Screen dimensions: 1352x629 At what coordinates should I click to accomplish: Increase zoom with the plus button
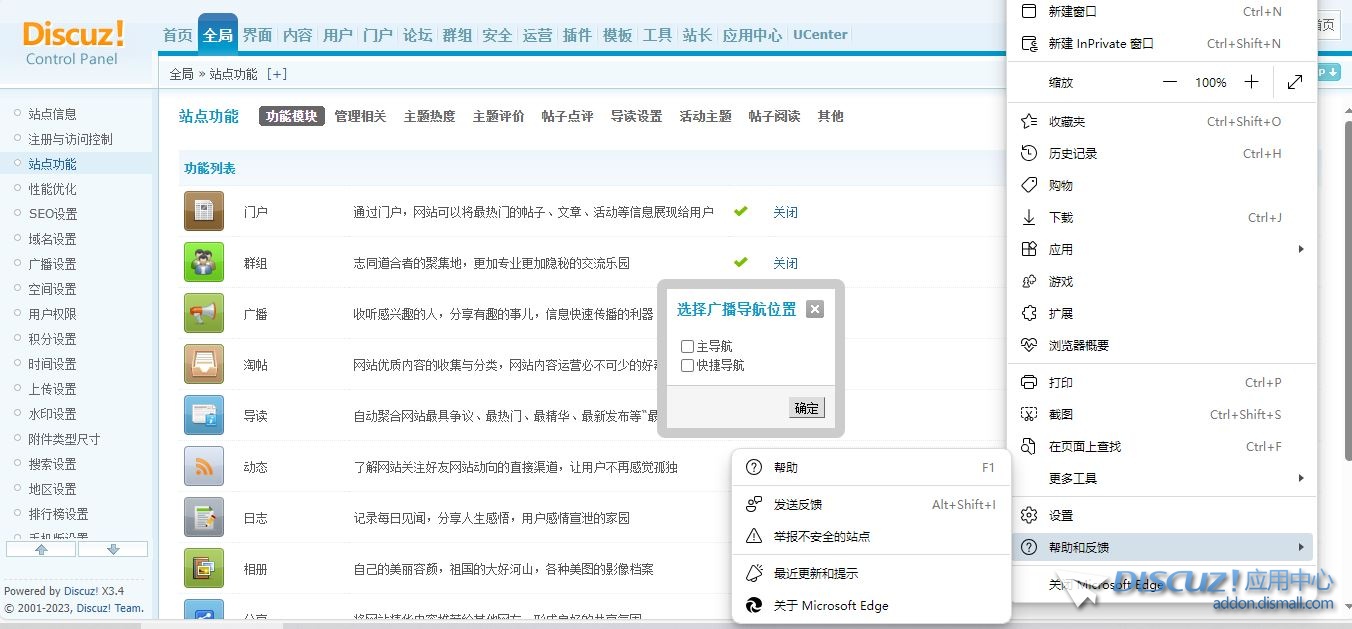click(x=1251, y=82)
